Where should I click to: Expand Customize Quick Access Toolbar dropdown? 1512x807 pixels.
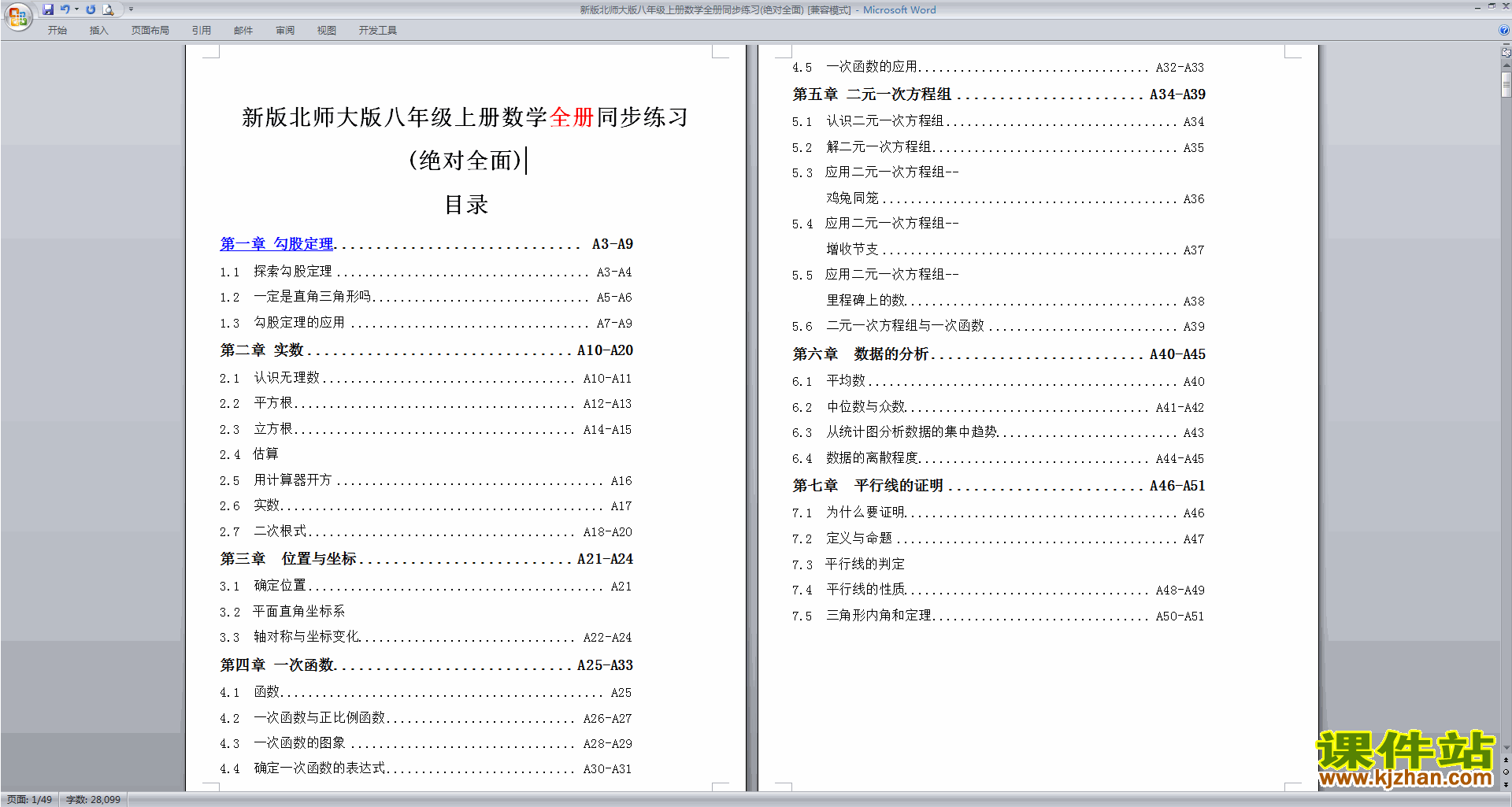(131, 9)
